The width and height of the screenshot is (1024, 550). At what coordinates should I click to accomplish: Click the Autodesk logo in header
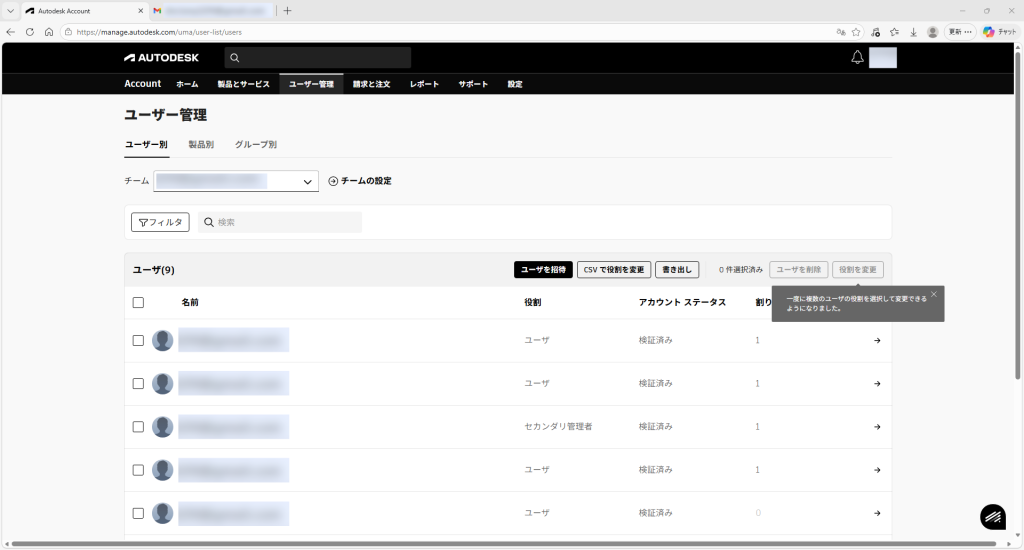tap(161, 57)
